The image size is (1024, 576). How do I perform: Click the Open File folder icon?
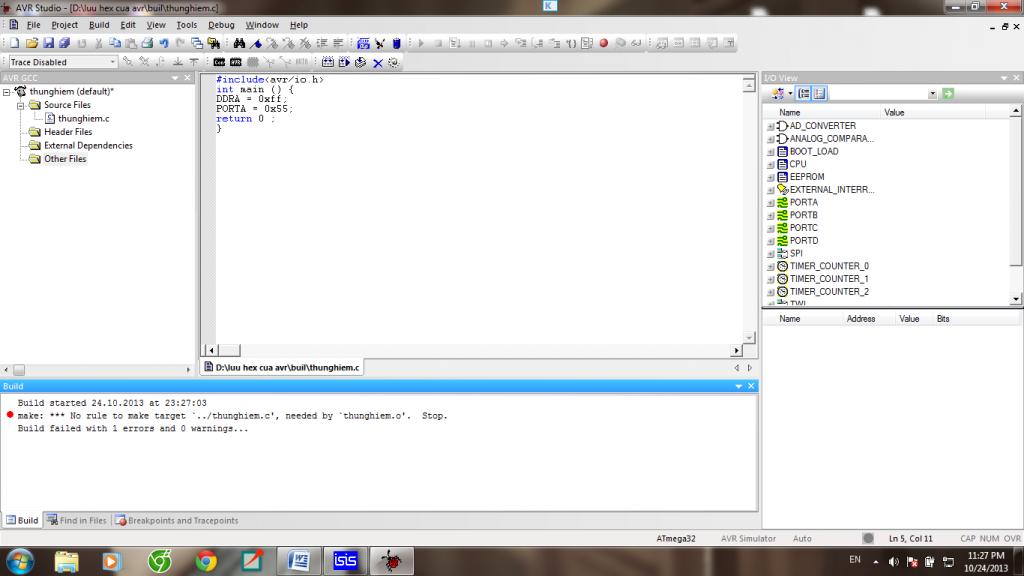[31, 43]
